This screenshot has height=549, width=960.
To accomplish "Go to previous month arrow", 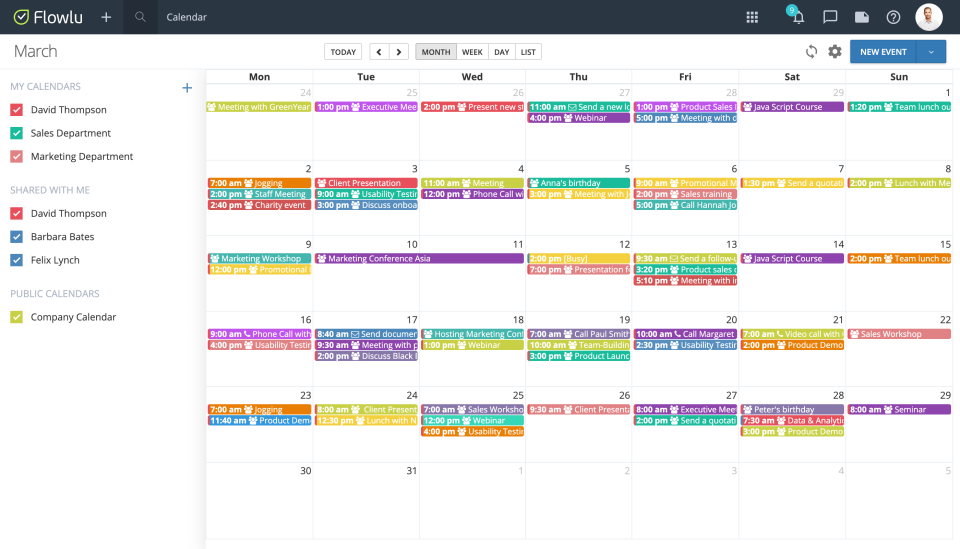I will tap(379, 52).
